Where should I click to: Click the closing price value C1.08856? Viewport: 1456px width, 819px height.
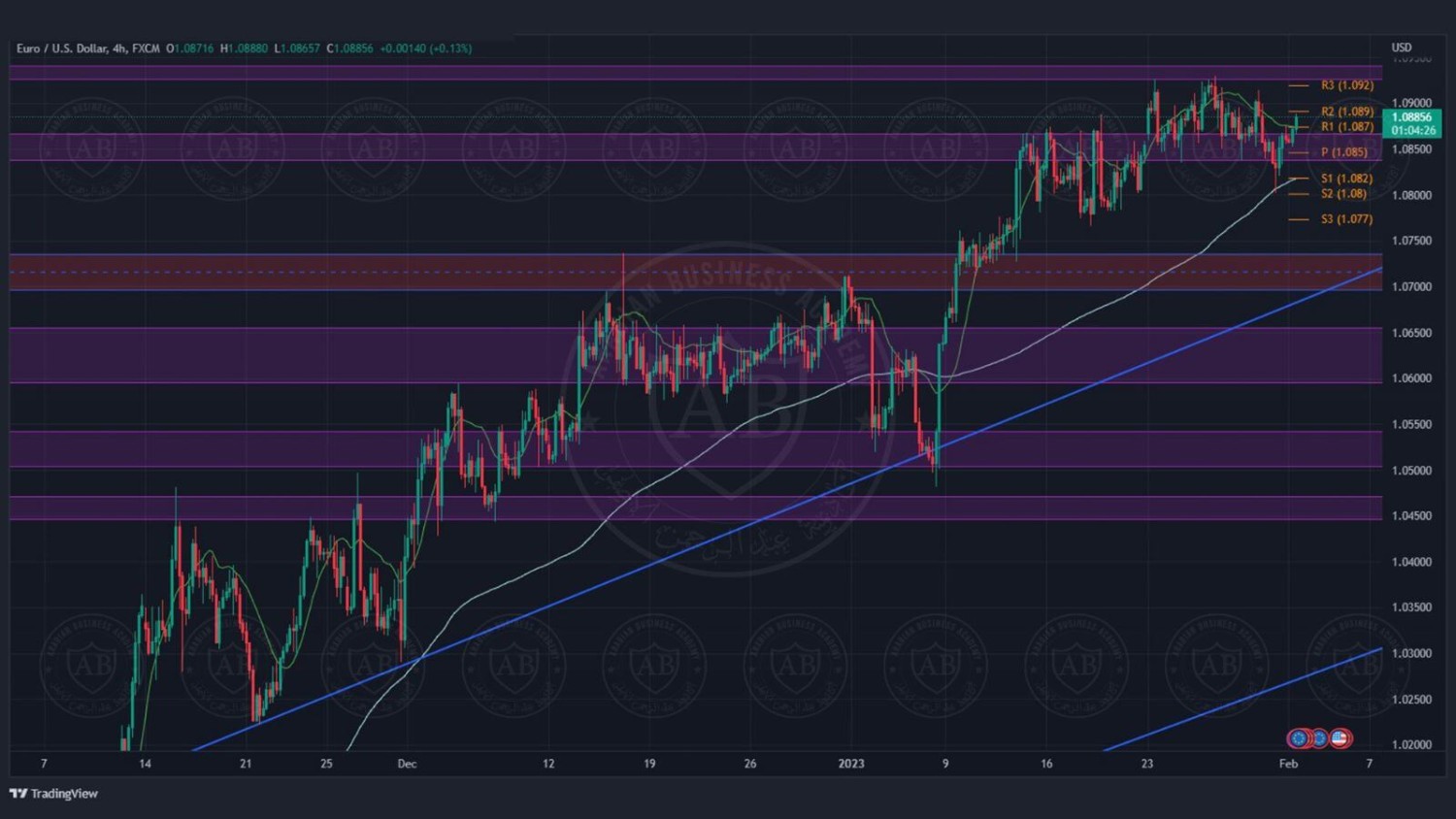(349, 48)
